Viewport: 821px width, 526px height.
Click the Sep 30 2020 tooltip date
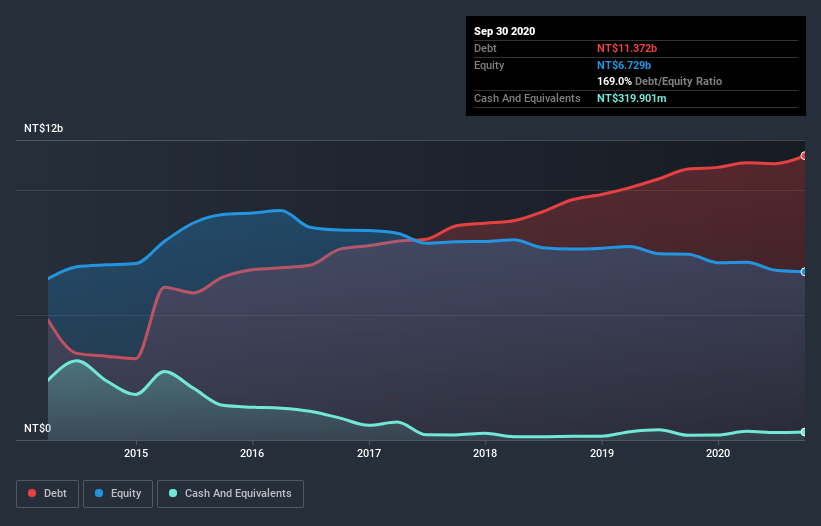click(505, 31)
